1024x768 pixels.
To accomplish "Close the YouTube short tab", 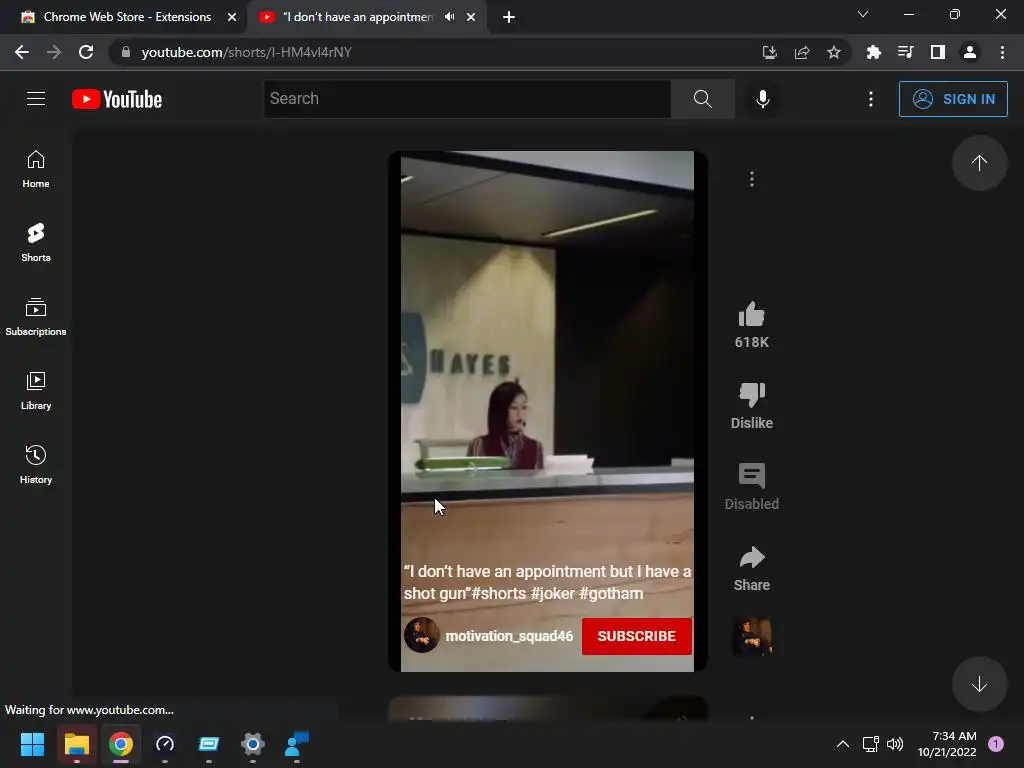I will coord(471,17).
